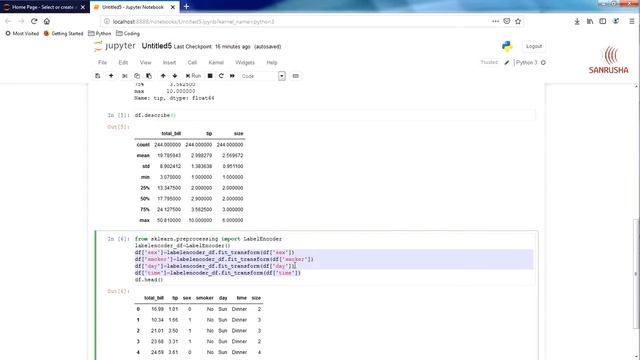Click the mean row label in describe table

(x=143, y=156)
